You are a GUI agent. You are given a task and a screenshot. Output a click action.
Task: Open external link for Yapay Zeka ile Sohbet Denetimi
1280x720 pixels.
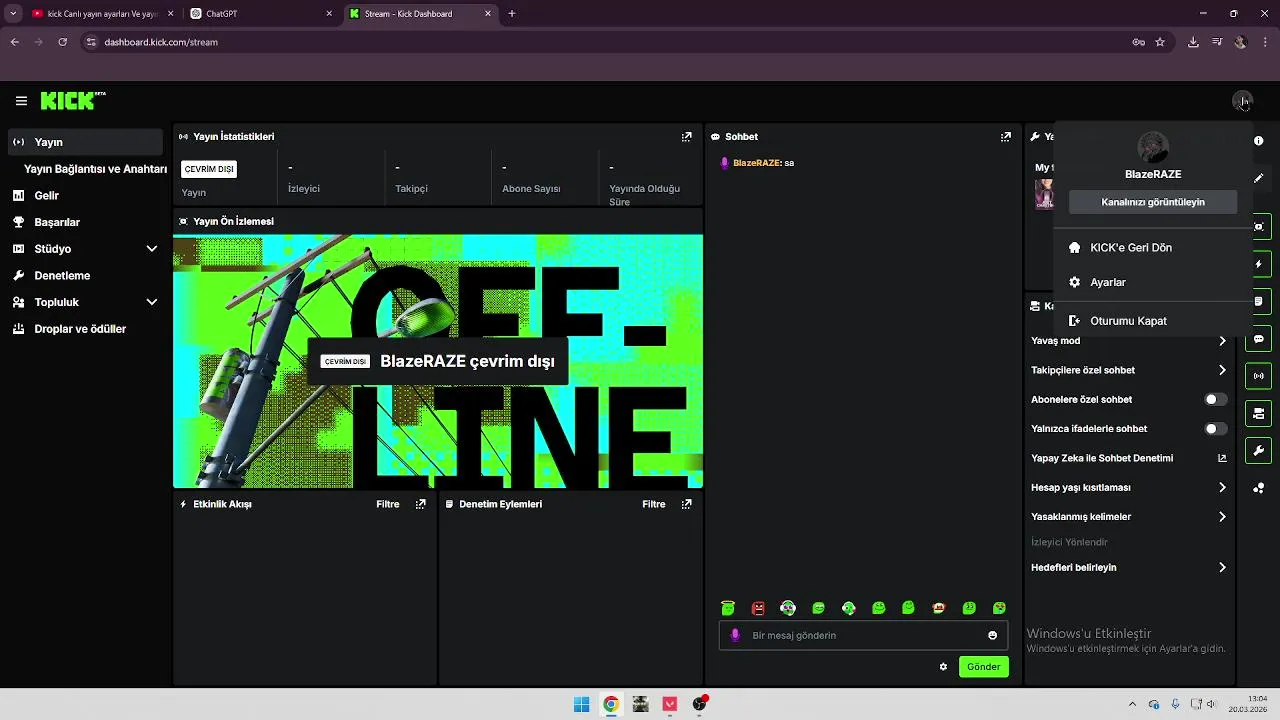(1222, 458)
